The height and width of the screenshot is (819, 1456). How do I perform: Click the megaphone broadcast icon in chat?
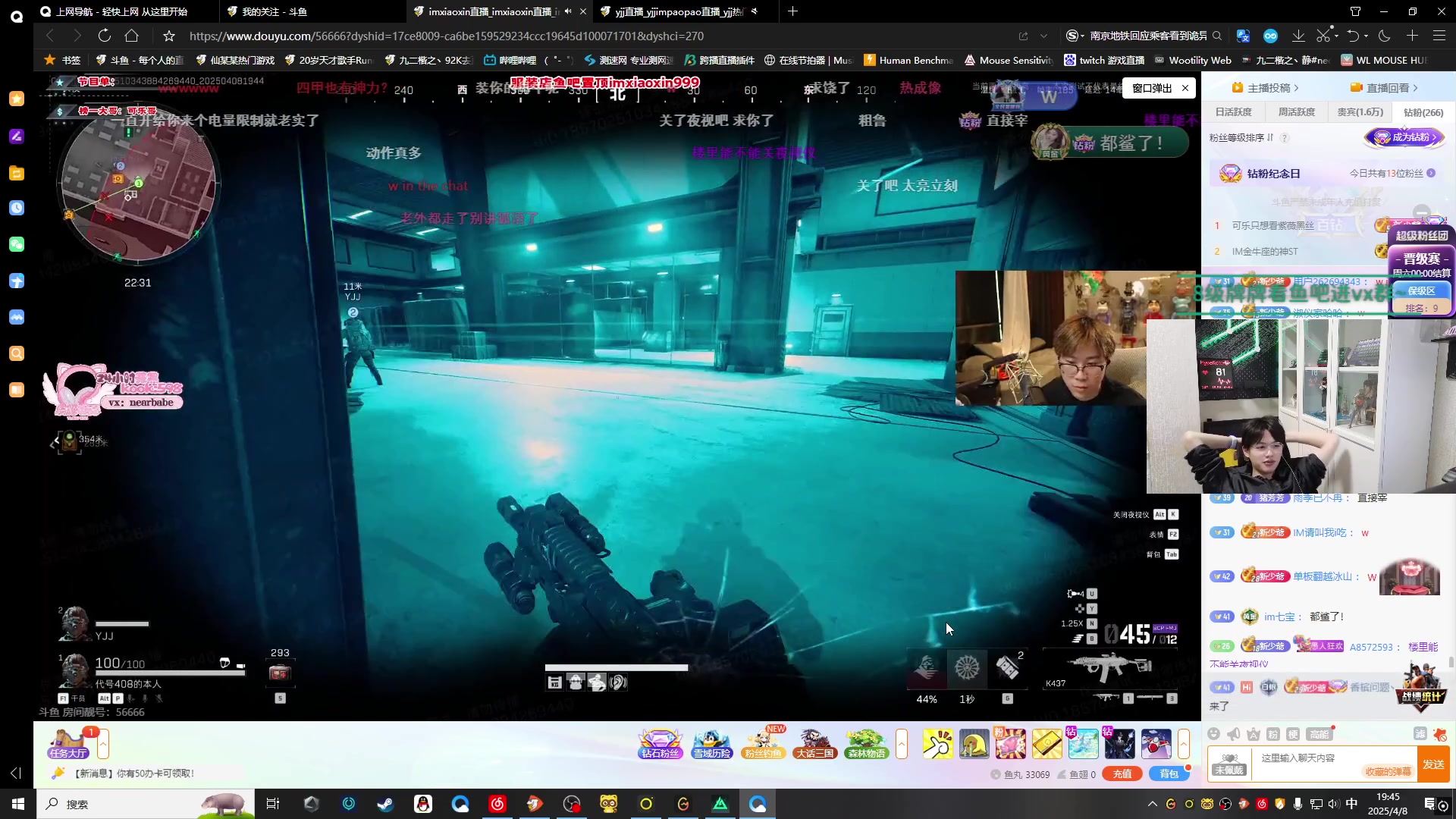coord(1234,733)
